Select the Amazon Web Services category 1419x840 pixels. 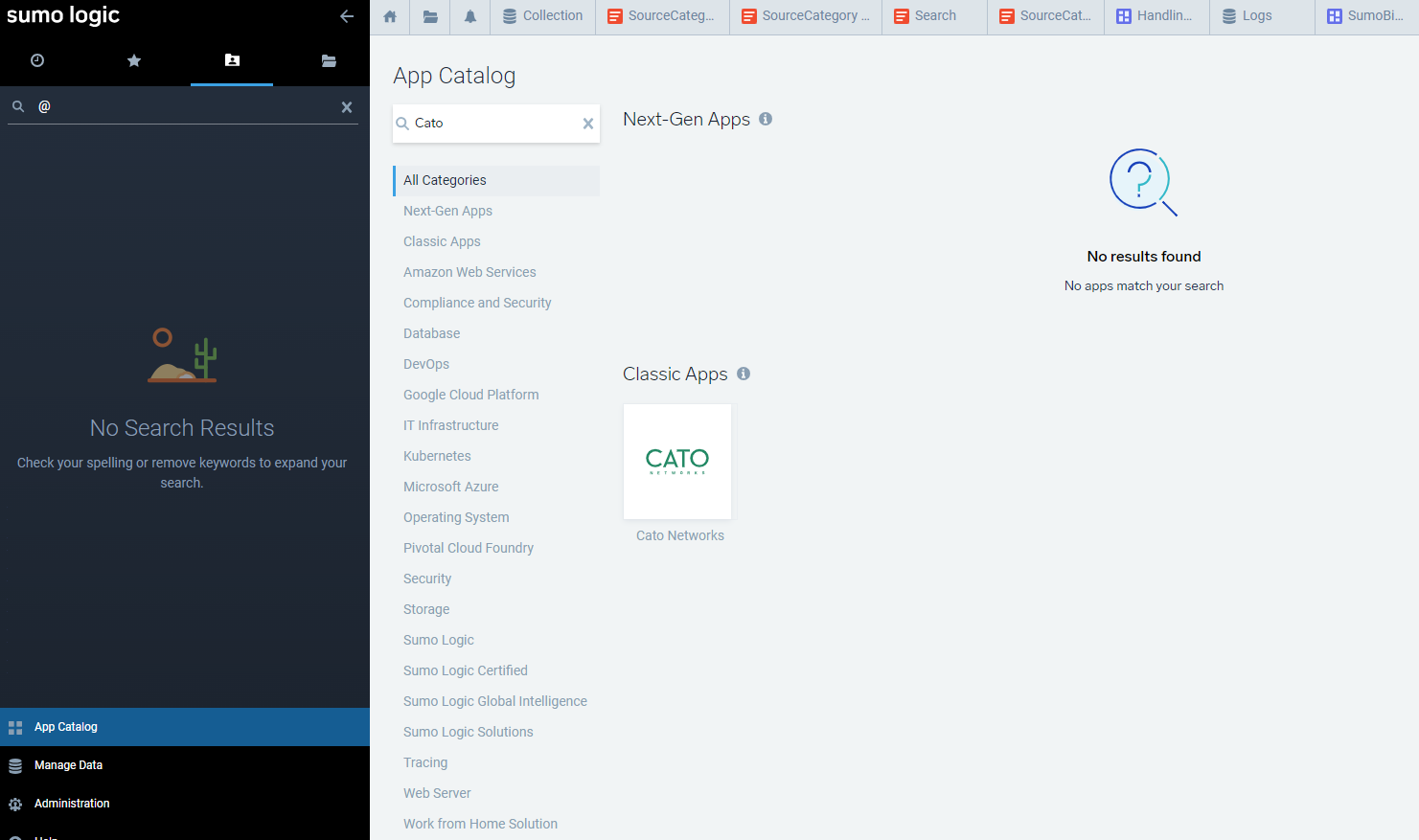(x=469, y=271)
